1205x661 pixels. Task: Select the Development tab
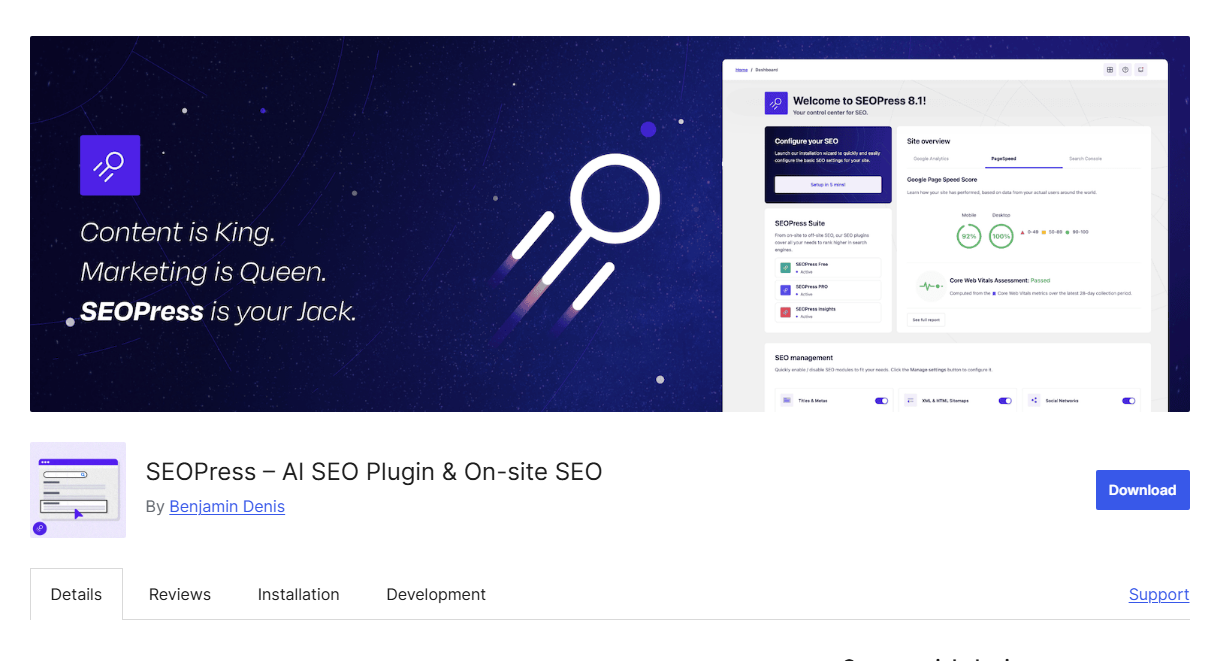[x=436, y=594]
